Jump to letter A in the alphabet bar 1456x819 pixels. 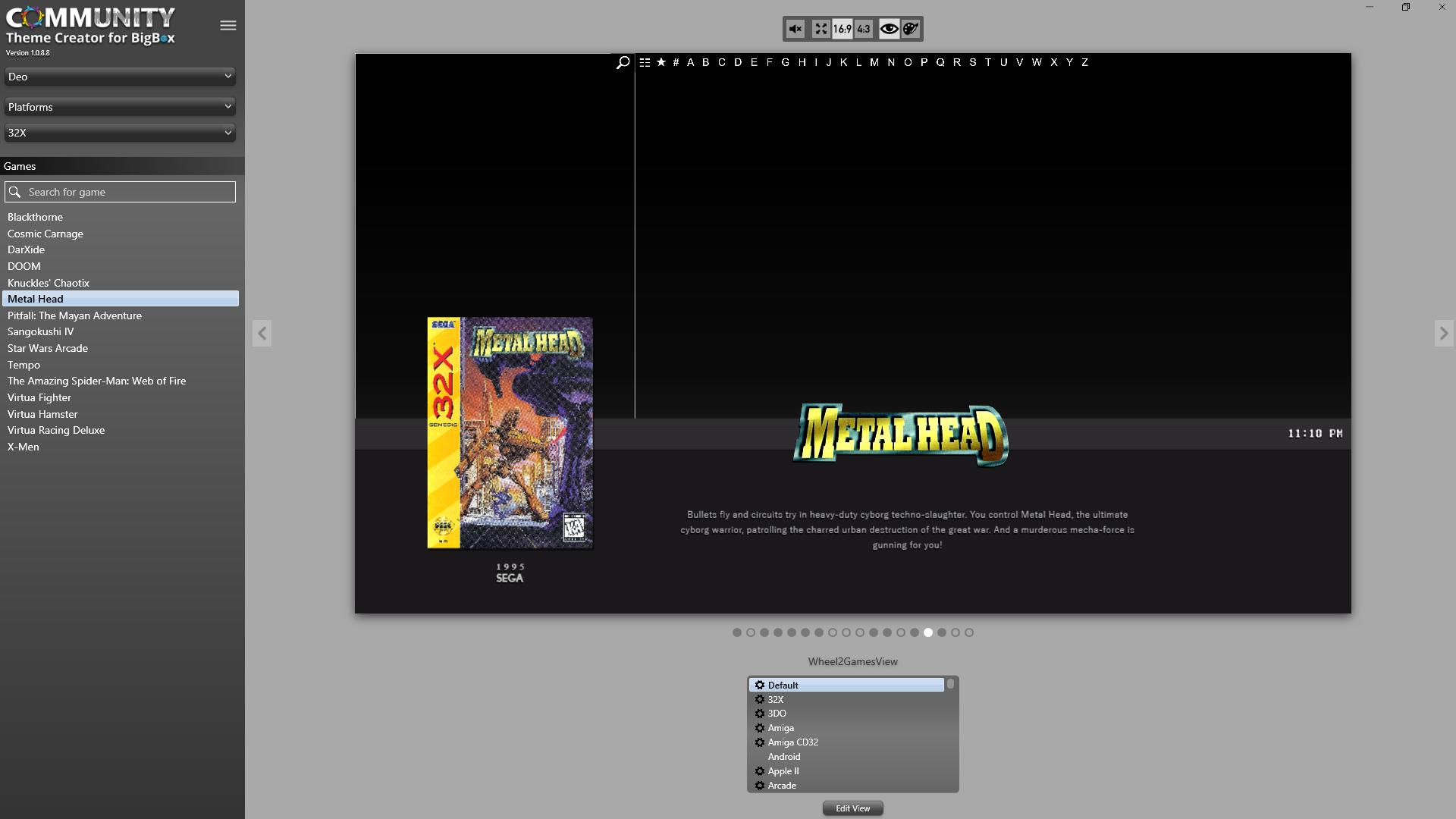690,62
